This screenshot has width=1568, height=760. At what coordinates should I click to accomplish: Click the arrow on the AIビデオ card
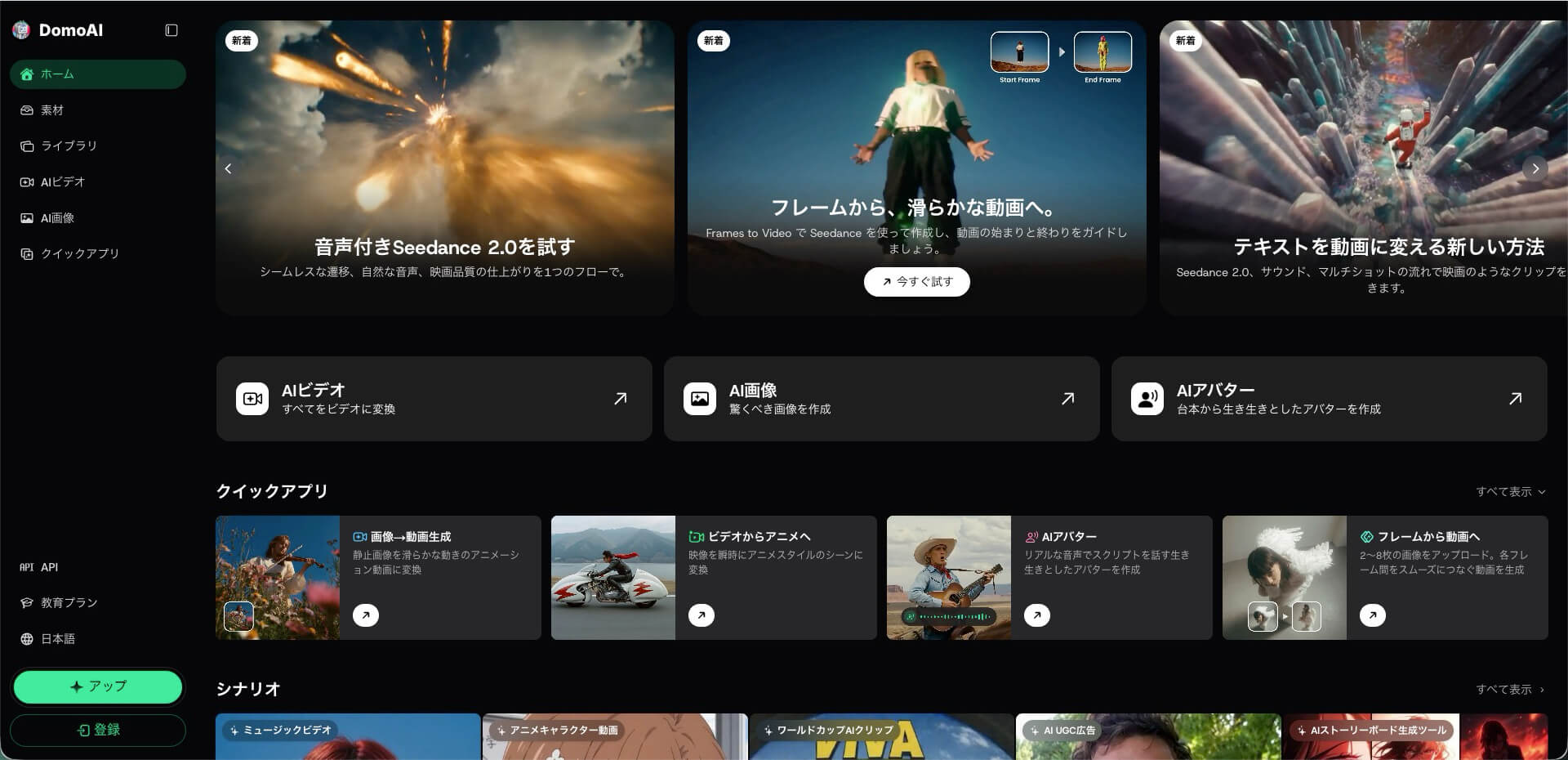621,399
